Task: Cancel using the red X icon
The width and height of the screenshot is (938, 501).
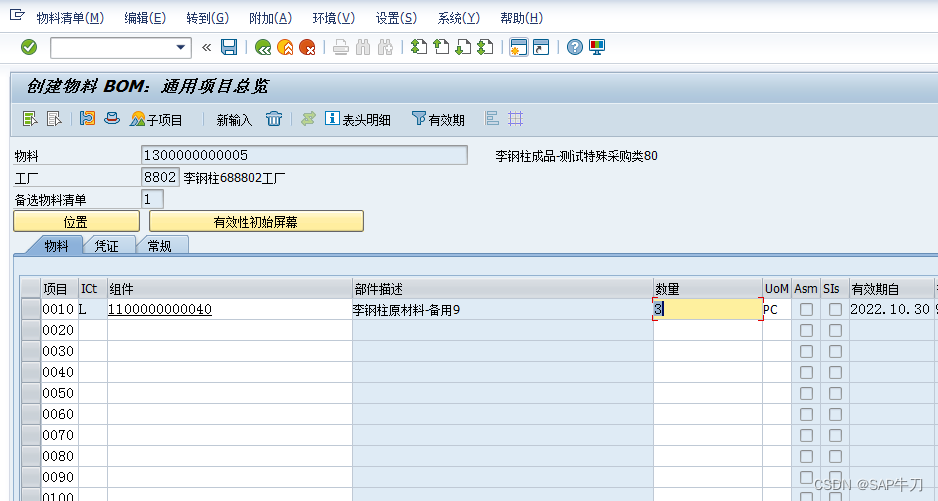Action: (307, 47)
